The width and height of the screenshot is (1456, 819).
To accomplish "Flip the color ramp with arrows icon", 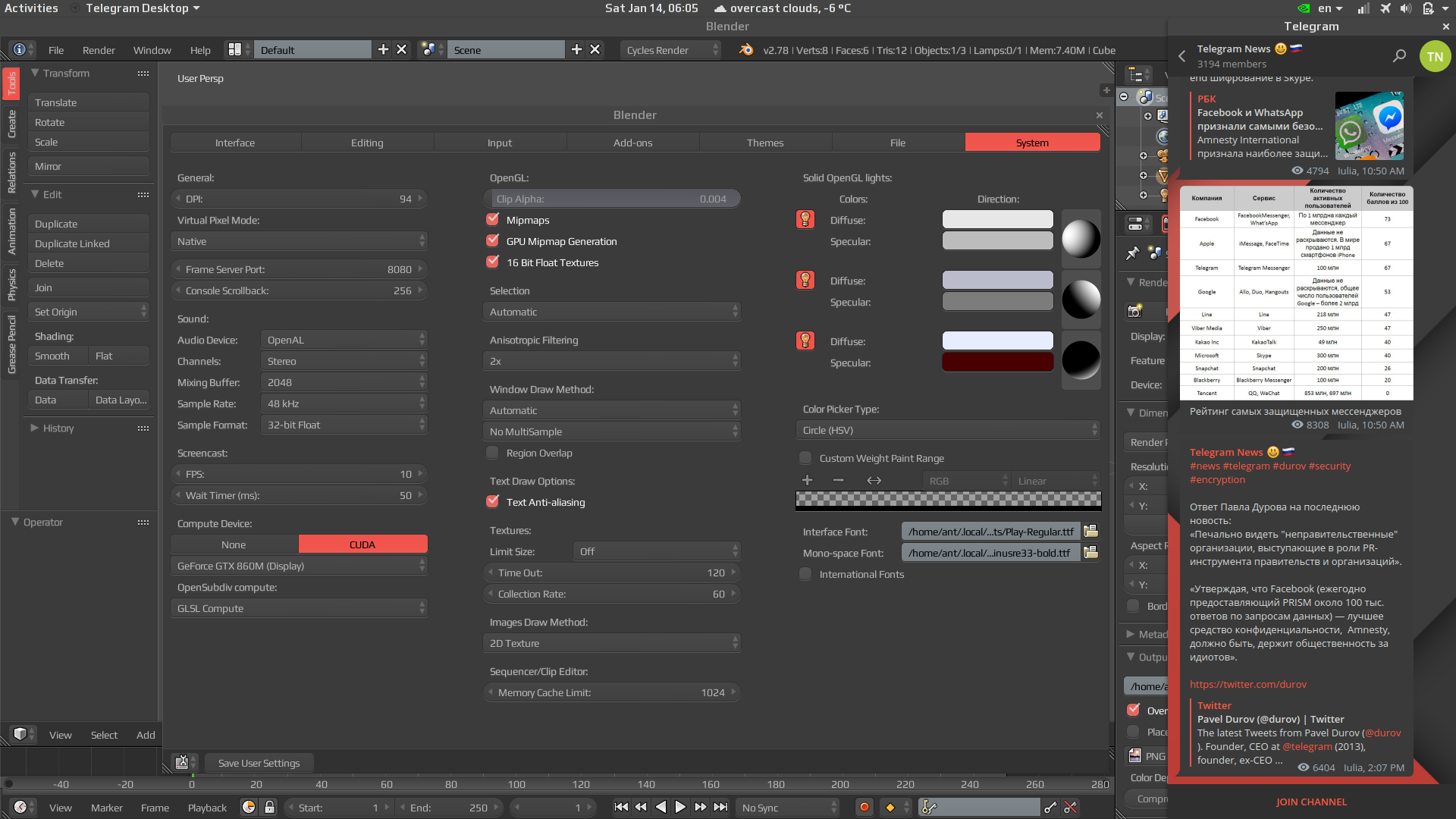I will pos(874,481).
